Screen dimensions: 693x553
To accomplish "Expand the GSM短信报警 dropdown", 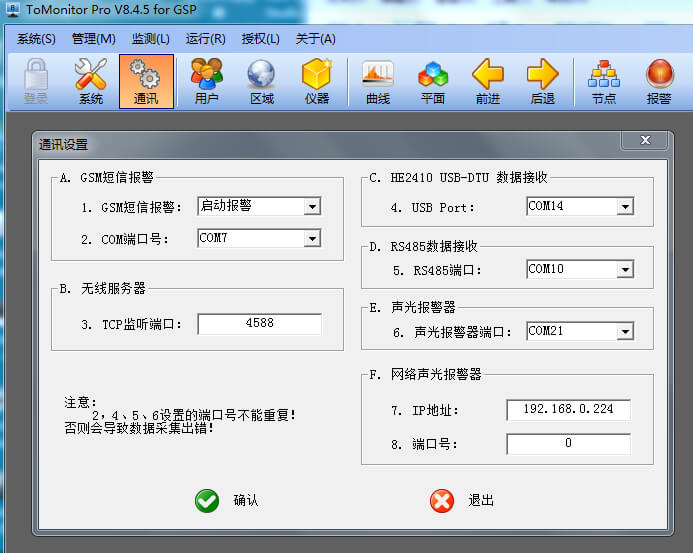I will (312, 207).
